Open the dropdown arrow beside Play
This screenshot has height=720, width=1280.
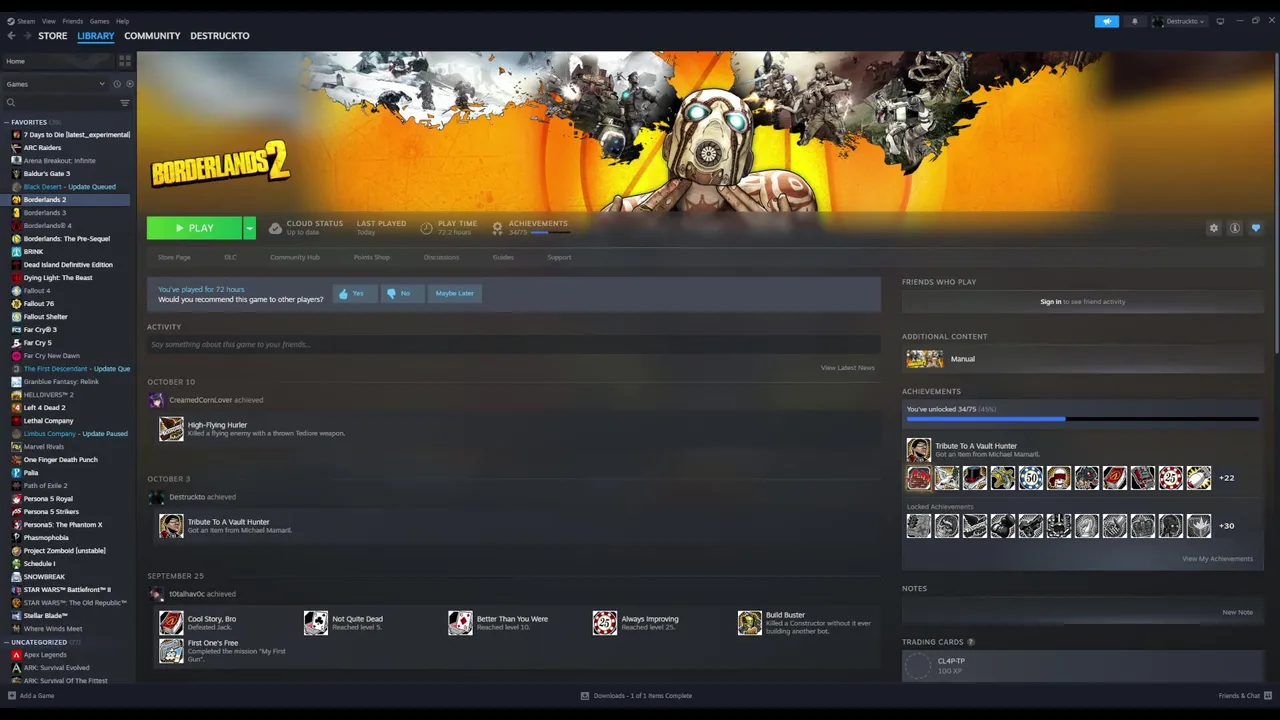tap(249, 228)
